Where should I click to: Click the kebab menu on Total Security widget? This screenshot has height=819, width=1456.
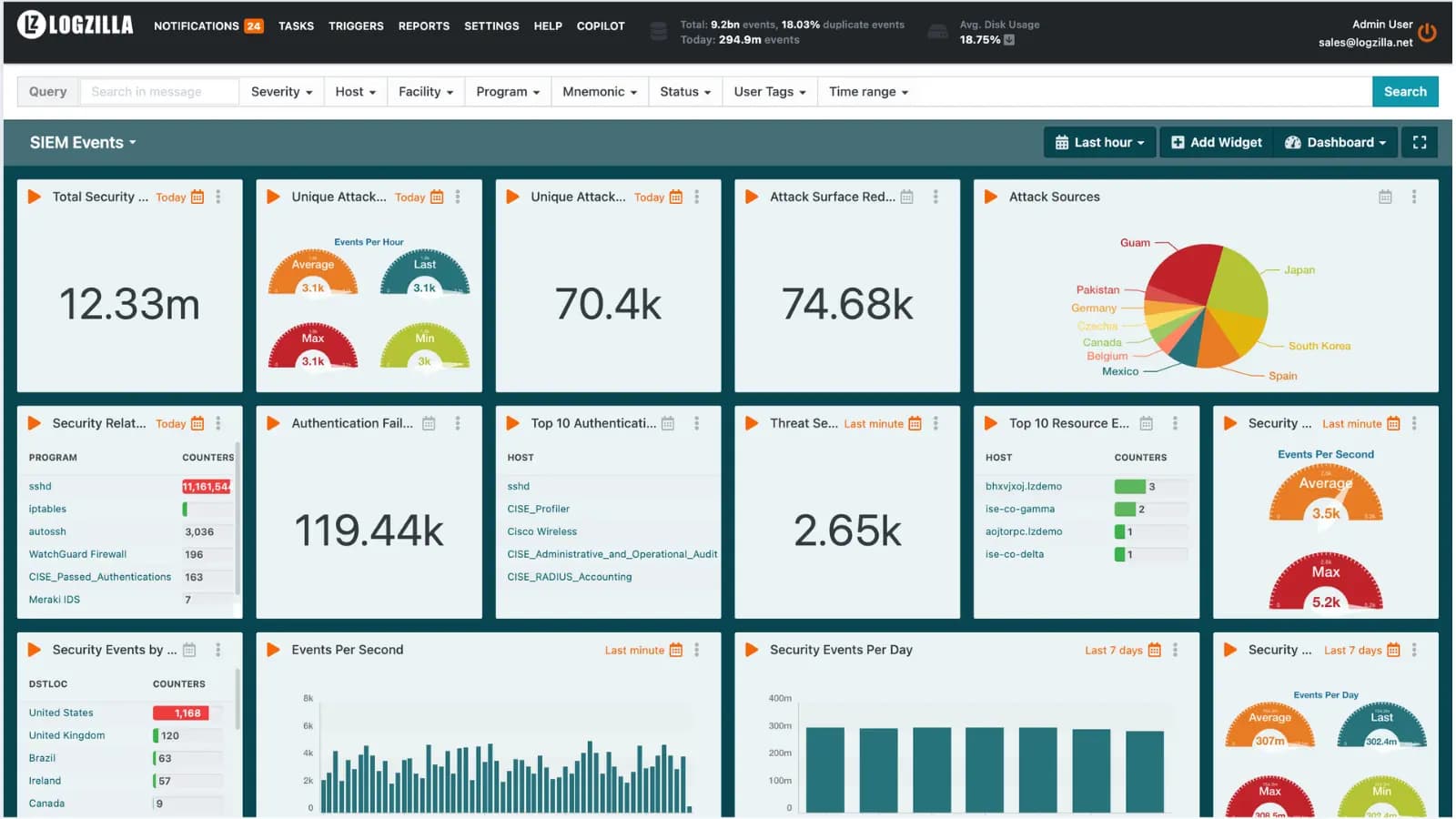(x=217, y=196)
